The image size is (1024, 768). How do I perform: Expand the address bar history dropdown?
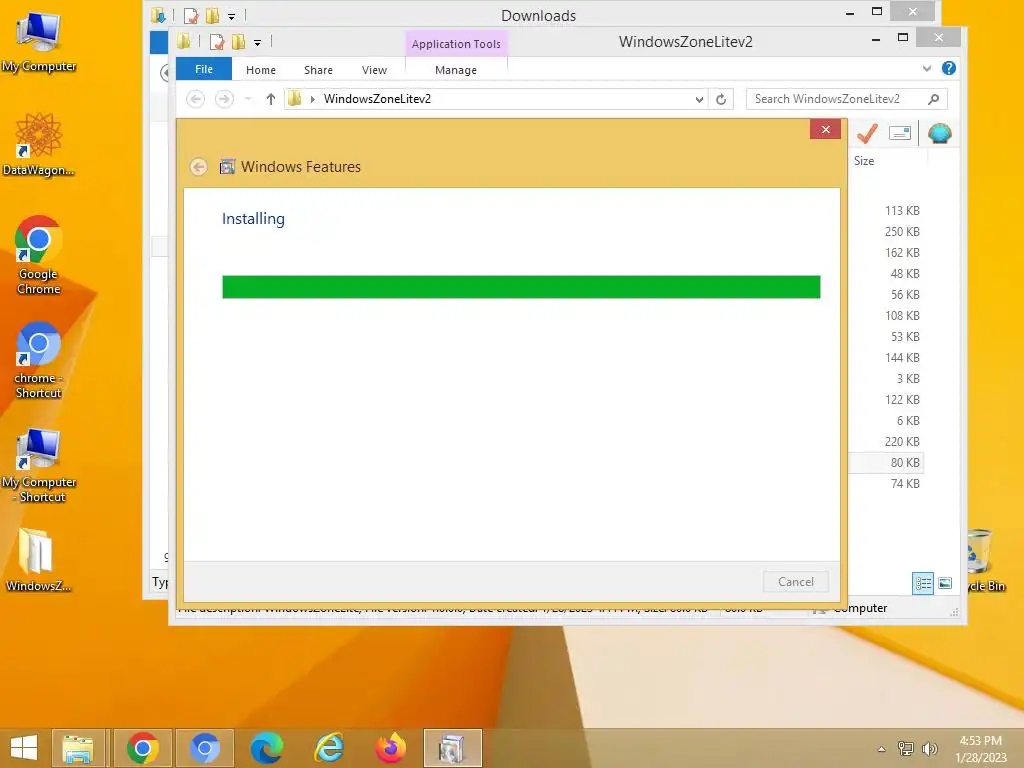point(699,99)
